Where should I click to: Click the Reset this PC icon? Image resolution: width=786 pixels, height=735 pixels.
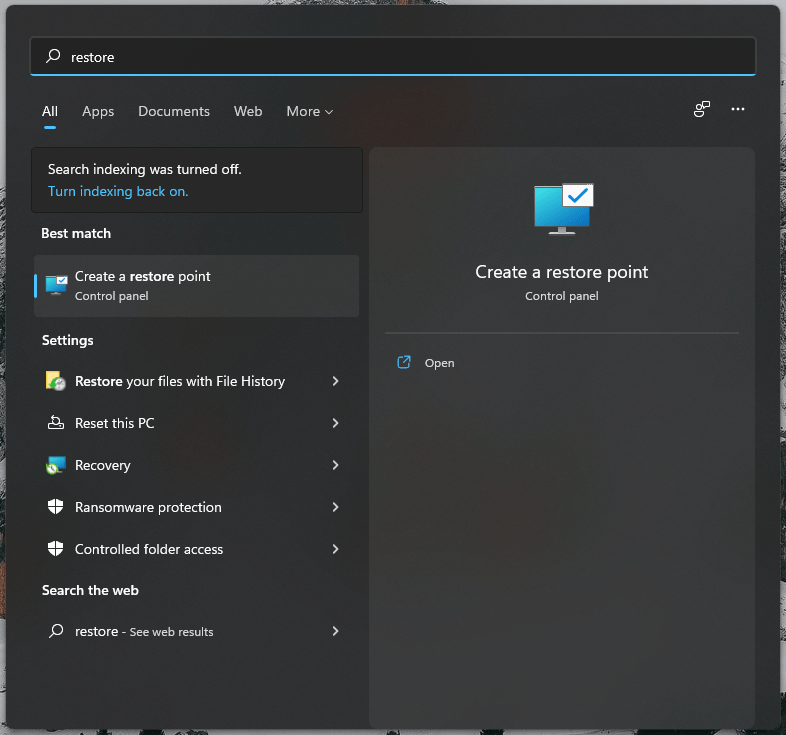(x=56, y=423)
